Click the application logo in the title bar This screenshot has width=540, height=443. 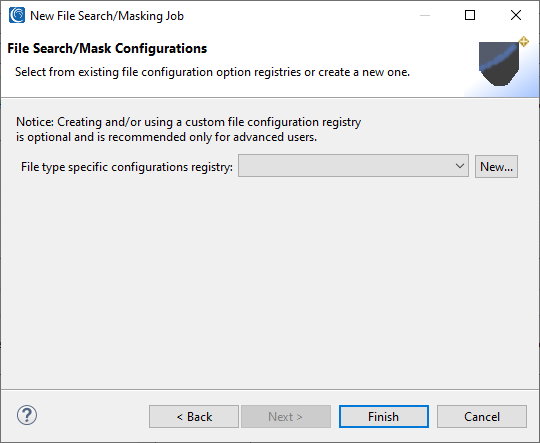17,16
